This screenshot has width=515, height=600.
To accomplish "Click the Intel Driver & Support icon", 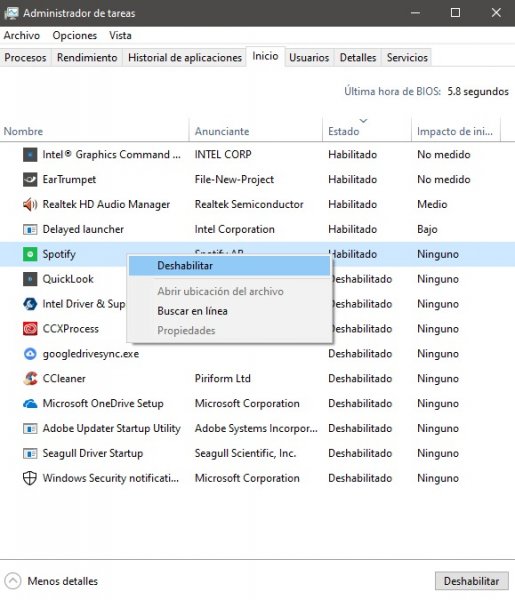I will (x=30, y=304).
